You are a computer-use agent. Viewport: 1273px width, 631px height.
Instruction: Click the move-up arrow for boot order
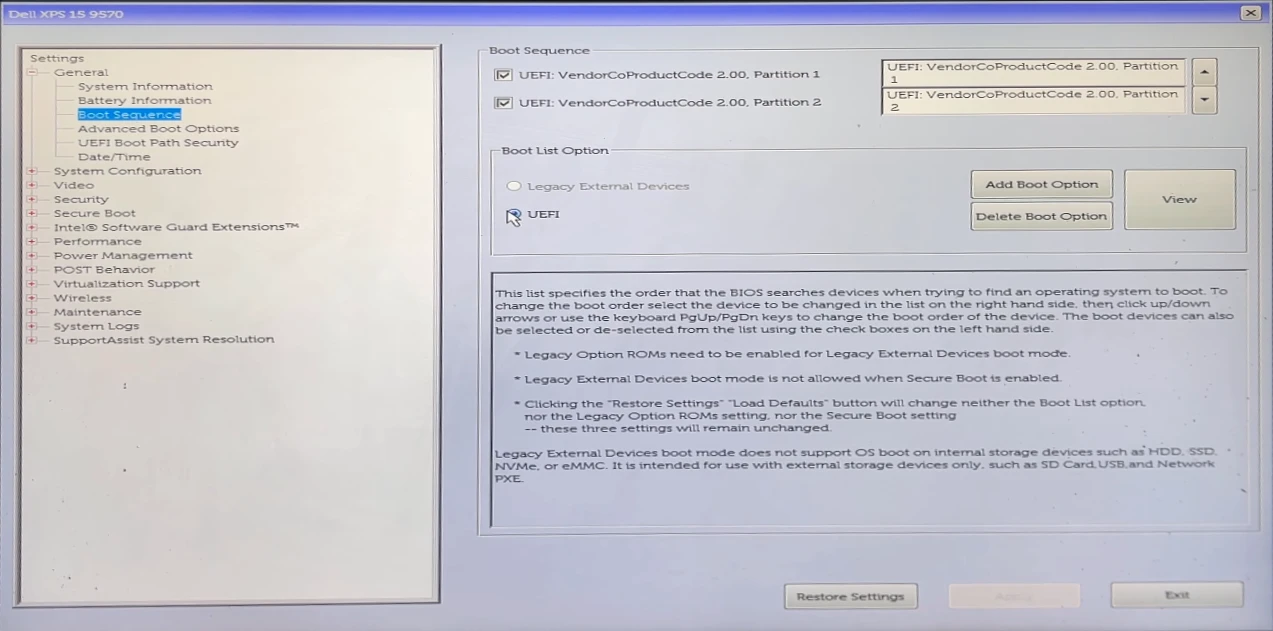click(x=1205, y=72)
